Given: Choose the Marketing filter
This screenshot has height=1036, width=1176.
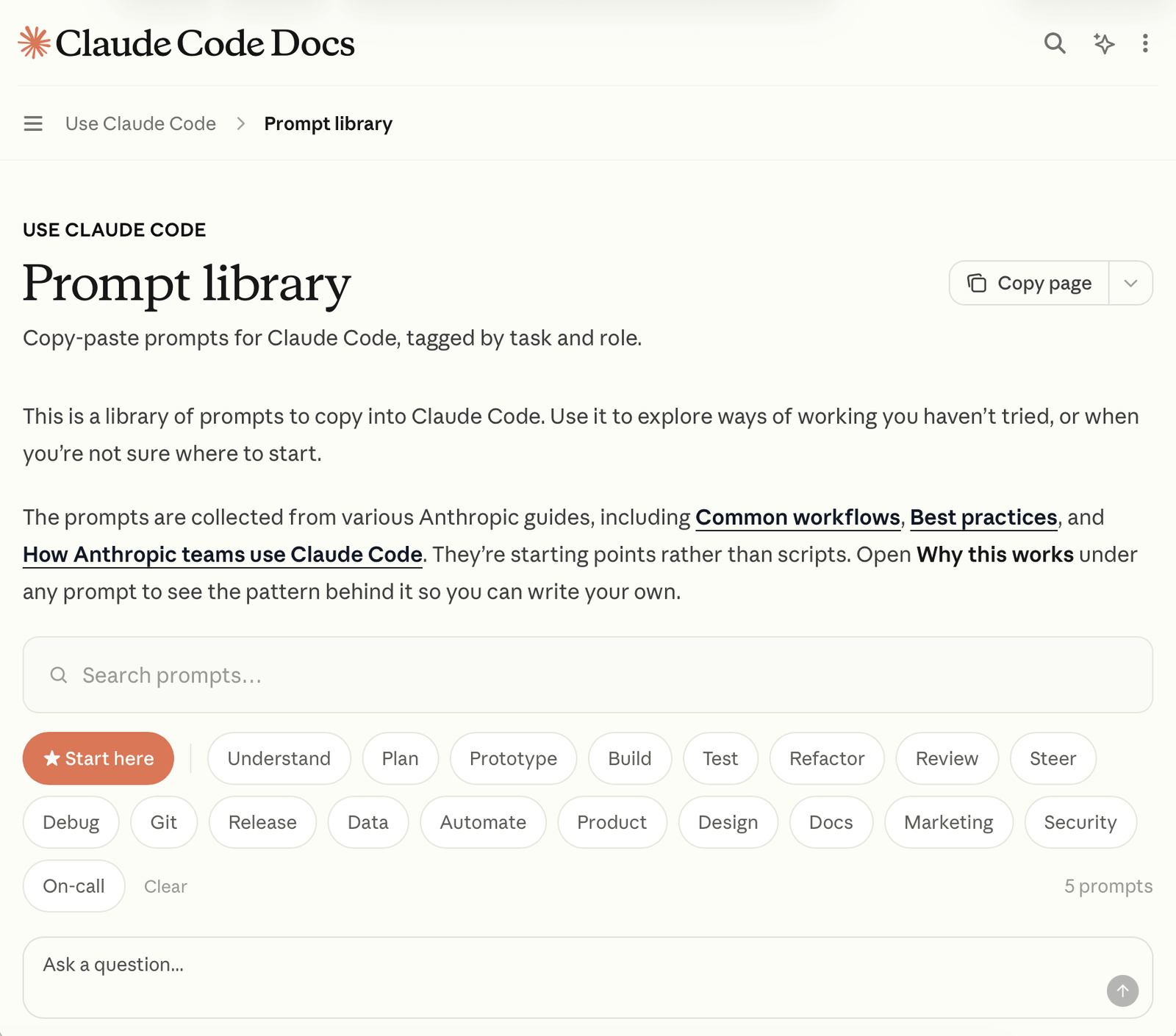Looking at the screenshot, I should point(949,822).
